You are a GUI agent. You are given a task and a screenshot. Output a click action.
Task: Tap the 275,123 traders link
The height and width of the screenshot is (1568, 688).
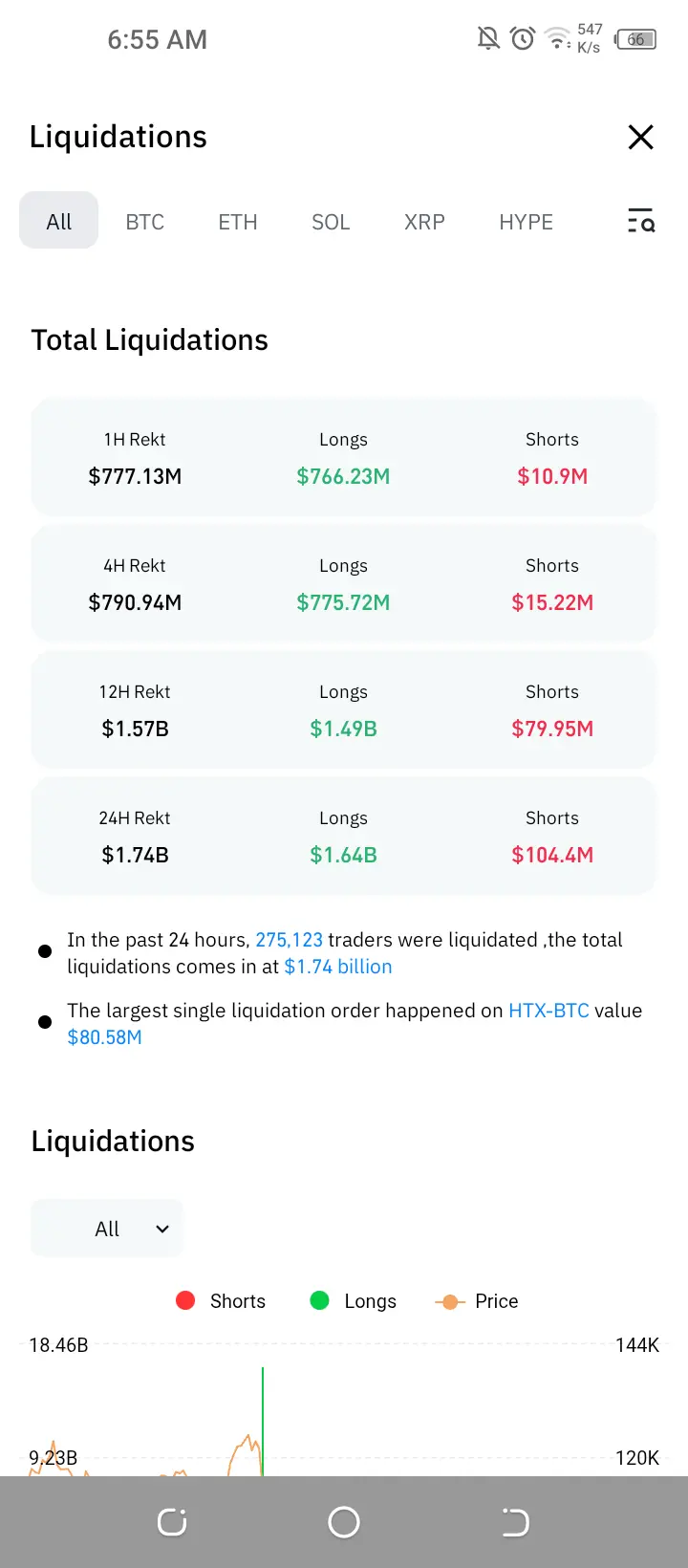[x=289, y=940]
